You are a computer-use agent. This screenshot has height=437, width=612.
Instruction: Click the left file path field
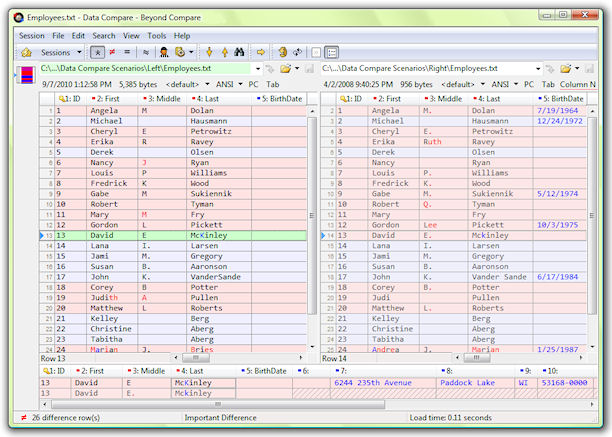(145, 69)
